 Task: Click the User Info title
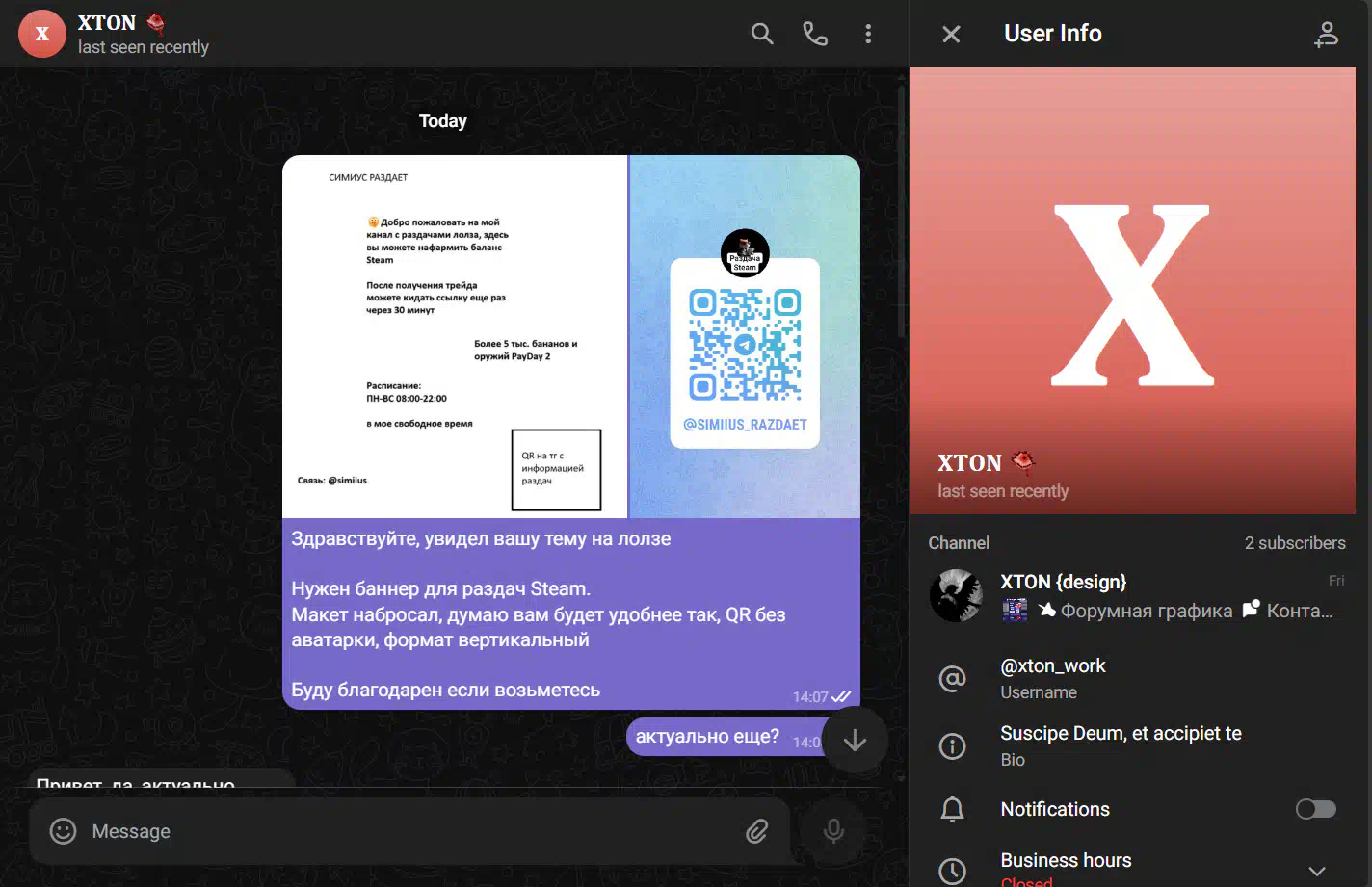tap(1052, 34)
